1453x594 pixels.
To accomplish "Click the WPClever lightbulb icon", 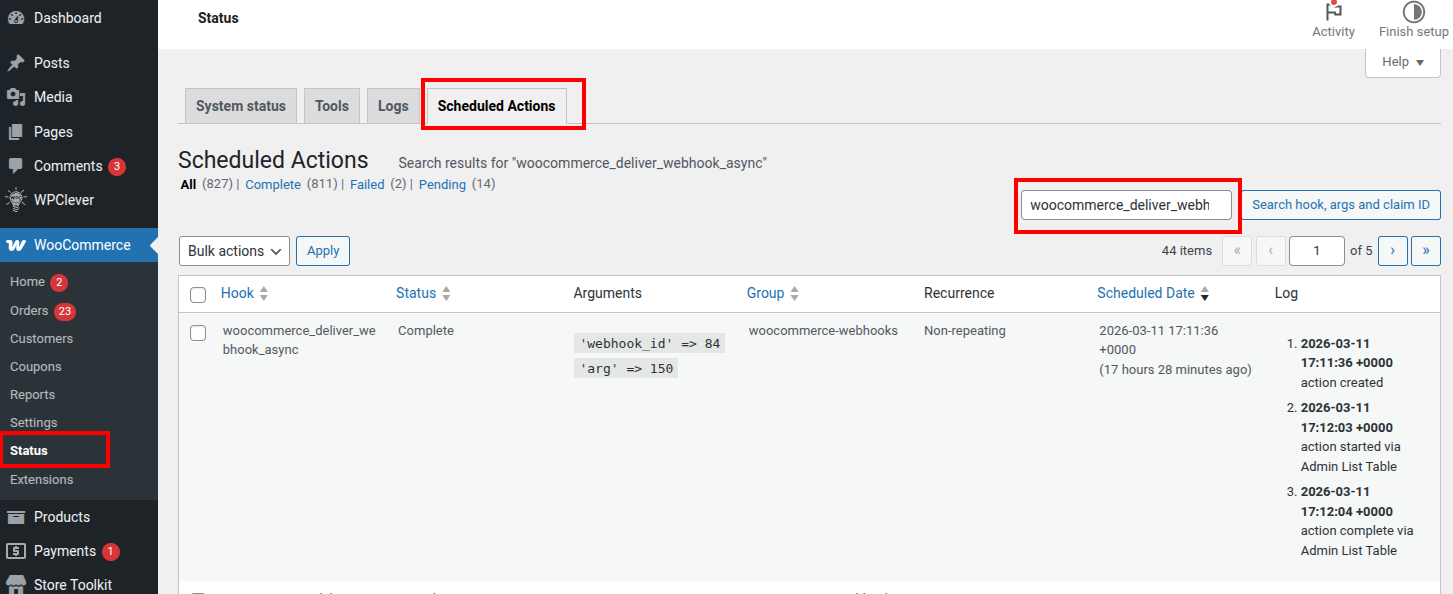I will 16,200.
